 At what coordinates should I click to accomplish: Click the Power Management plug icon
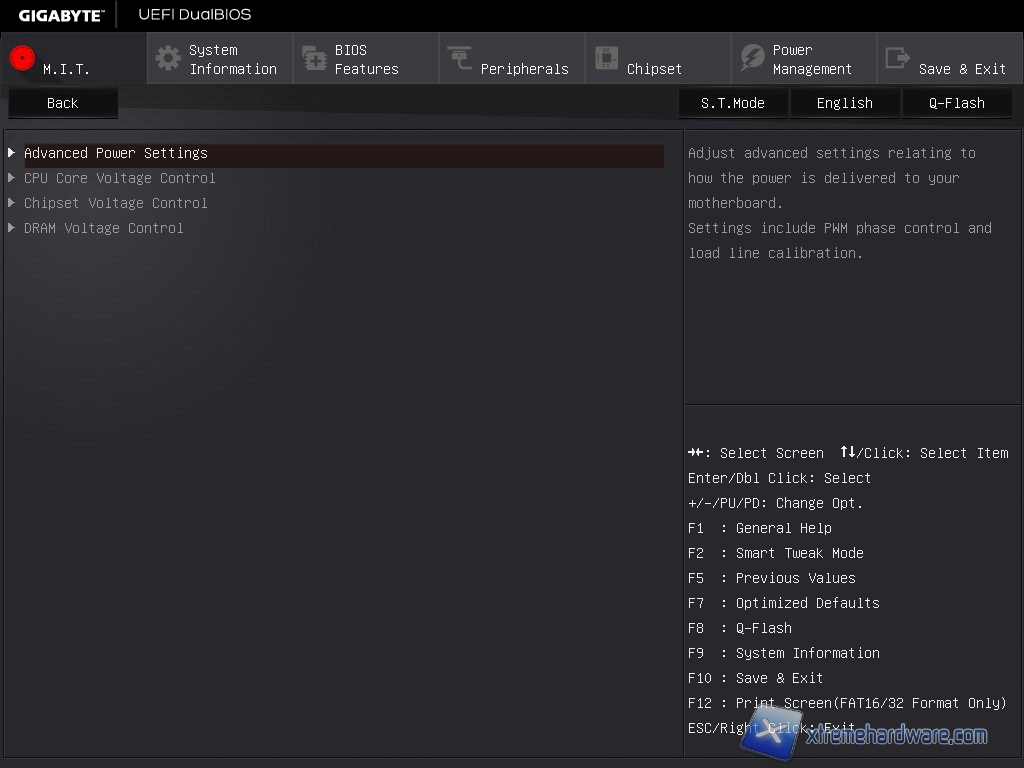click(752, 58)
